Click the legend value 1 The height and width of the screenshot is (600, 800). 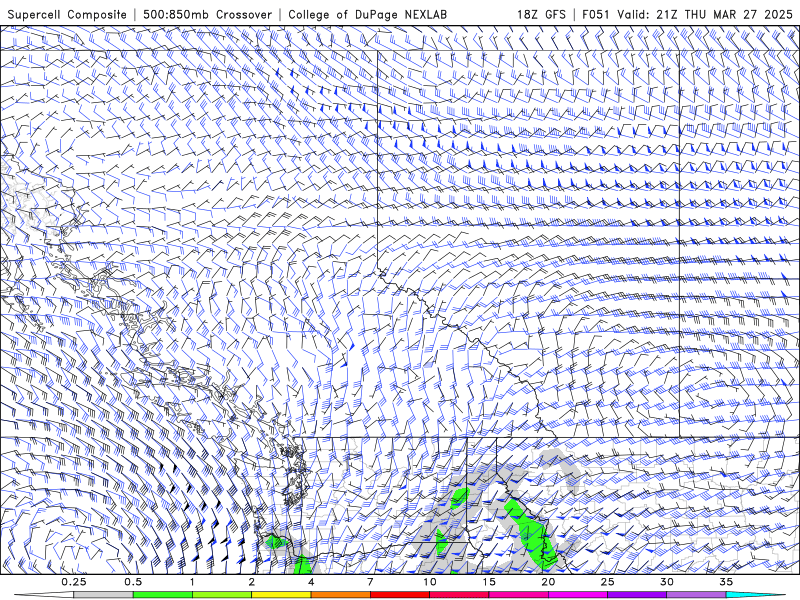pyautogui.click(x=192, y=582)
